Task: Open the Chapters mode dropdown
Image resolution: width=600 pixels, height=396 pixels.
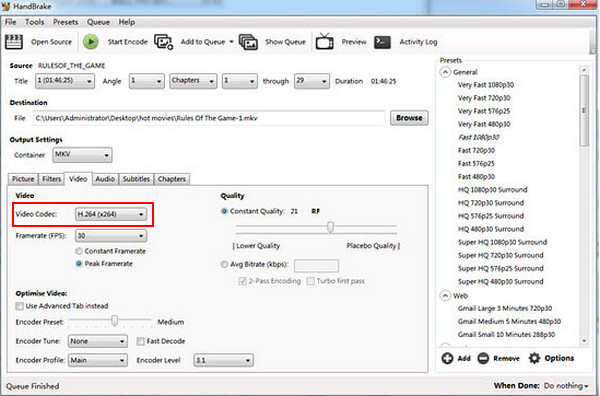Action: [x=193, y=81]
